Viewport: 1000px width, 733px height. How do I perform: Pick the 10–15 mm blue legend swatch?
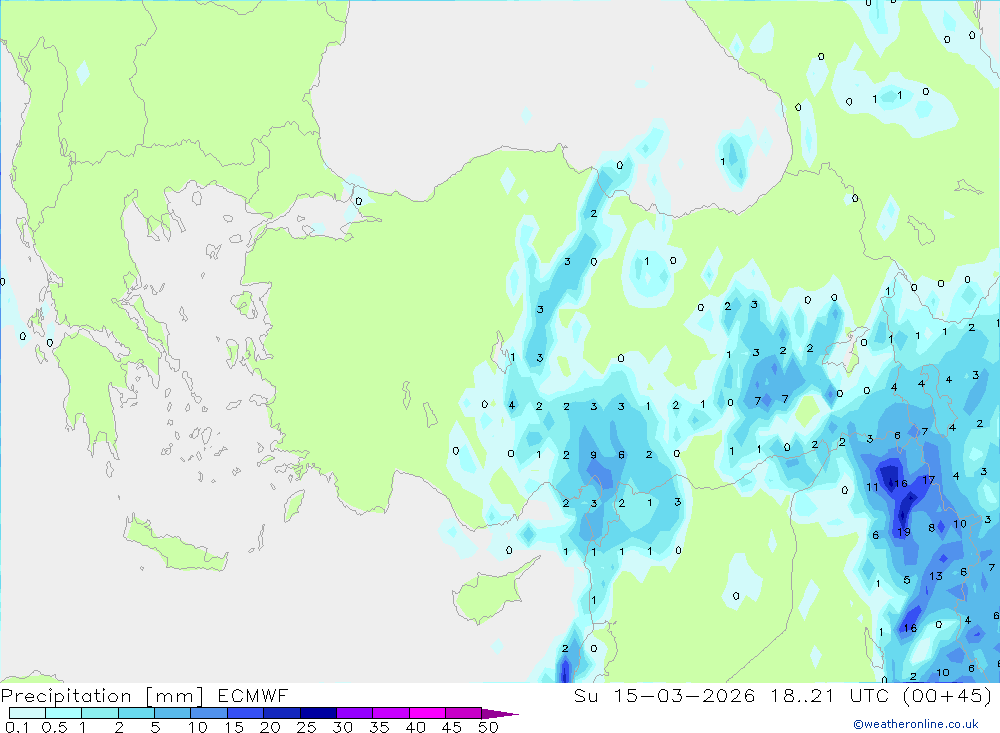pyautogui.click(x=209, y=713)
